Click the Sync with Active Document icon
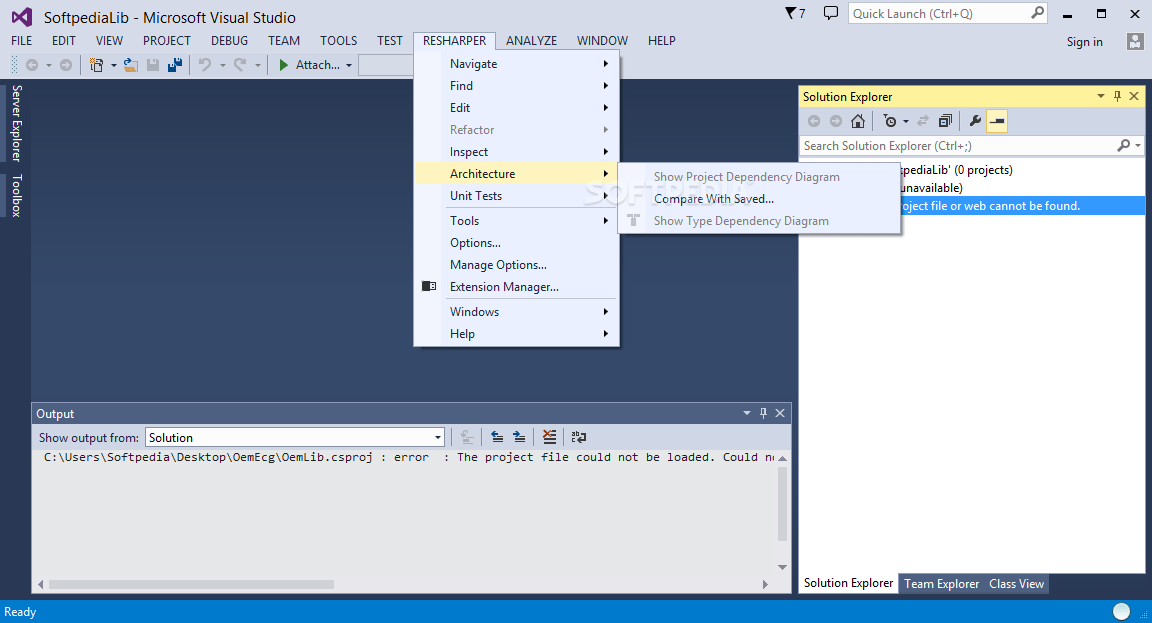This screenshot has width=1152, height=623. click(x=924, y=121)
